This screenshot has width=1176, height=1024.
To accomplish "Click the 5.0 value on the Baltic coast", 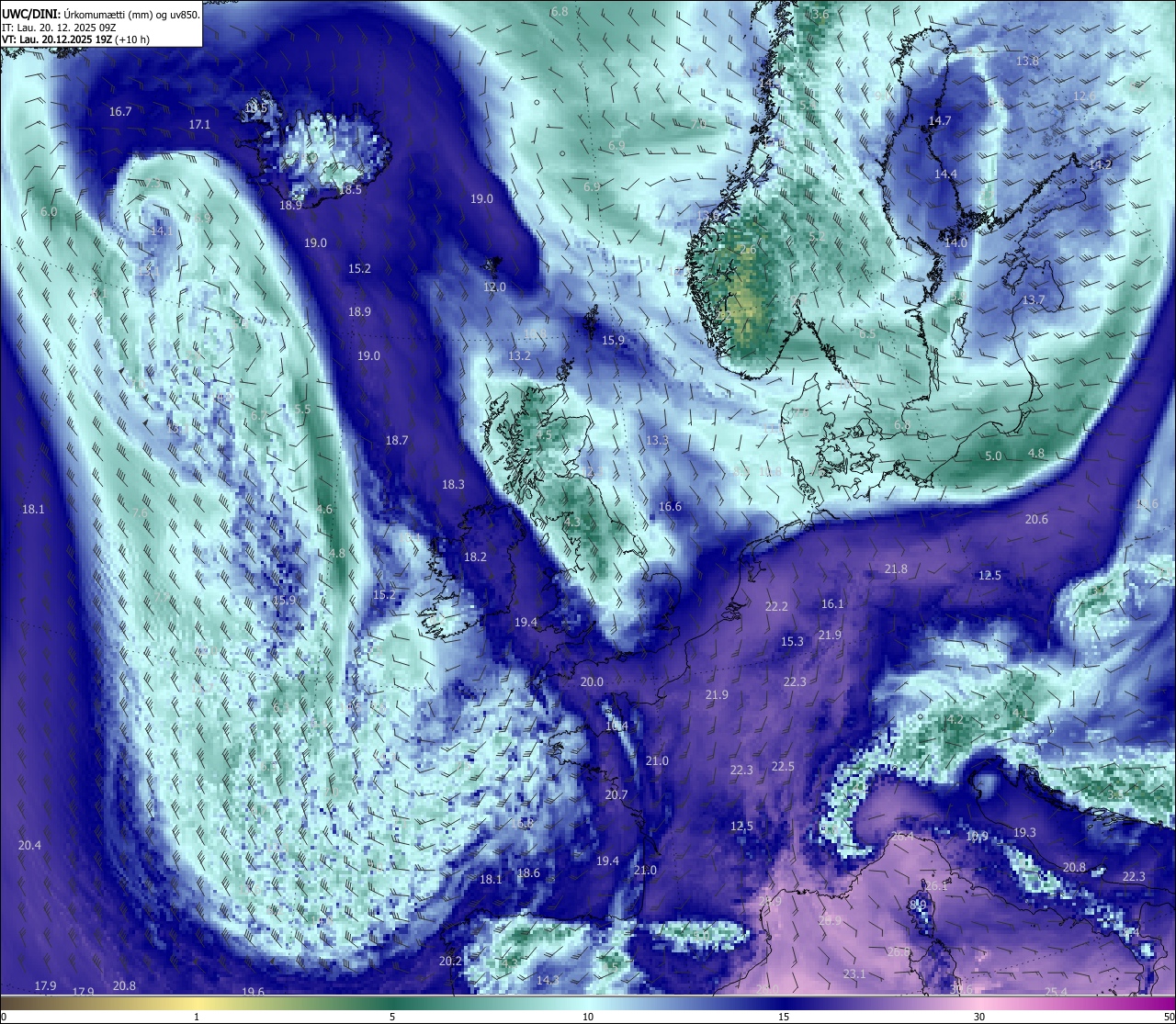I will (993, 456).
